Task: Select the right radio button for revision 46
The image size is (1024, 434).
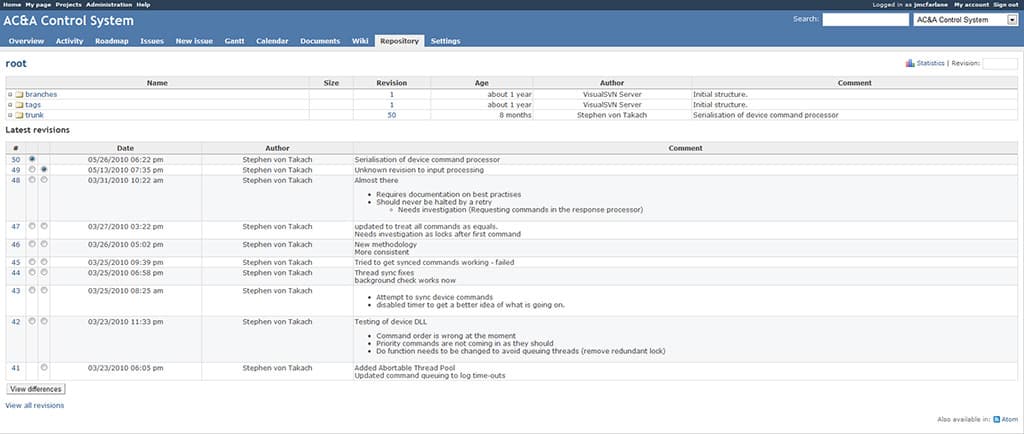Action: pos(44,244)
